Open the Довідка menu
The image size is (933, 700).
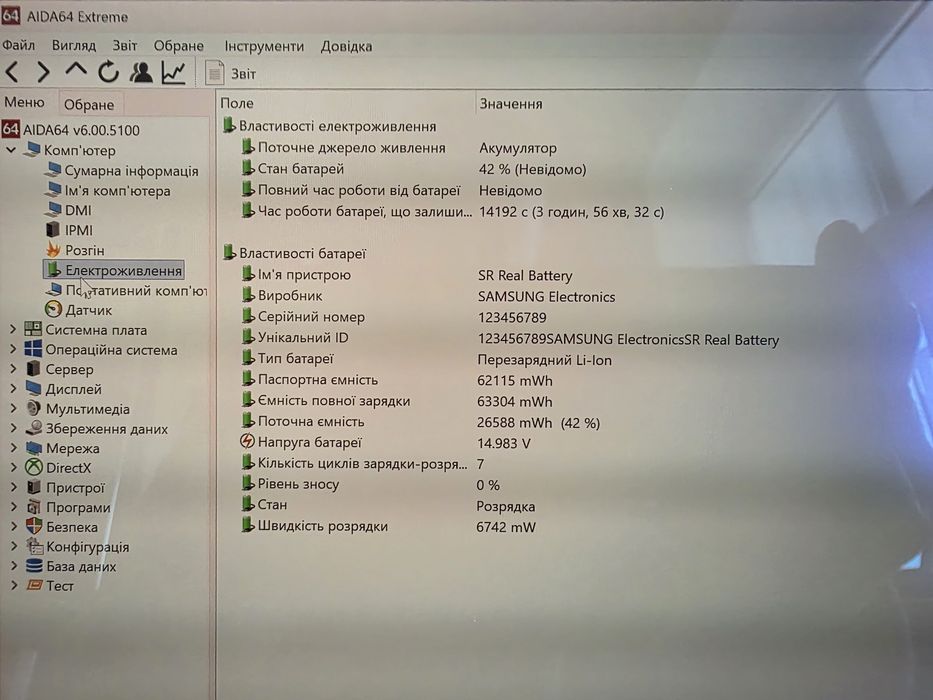(x=346, y=46)
